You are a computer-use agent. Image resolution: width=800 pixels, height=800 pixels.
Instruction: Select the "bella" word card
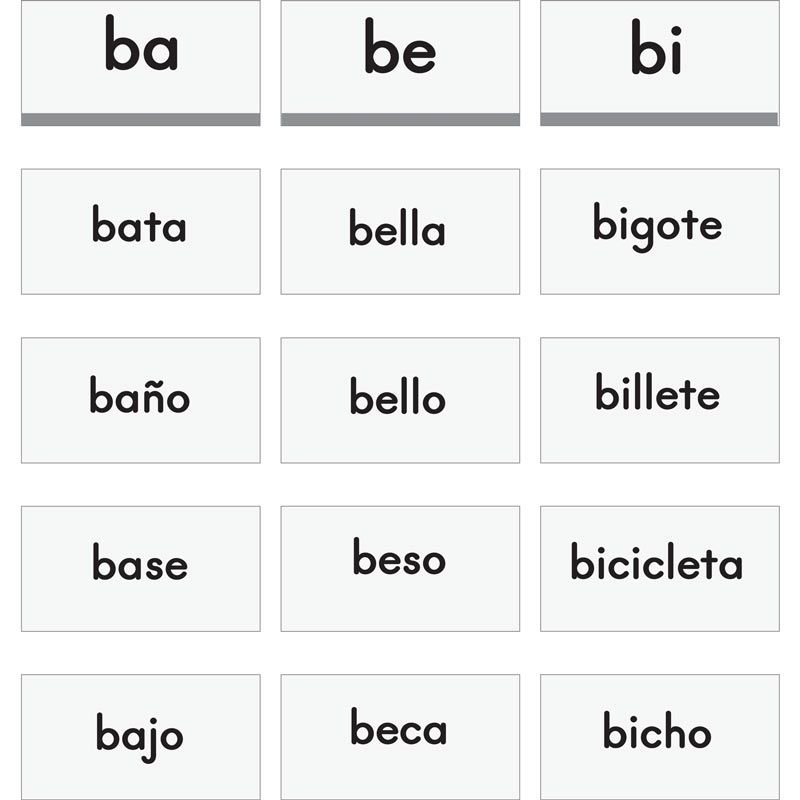point(400,231)
